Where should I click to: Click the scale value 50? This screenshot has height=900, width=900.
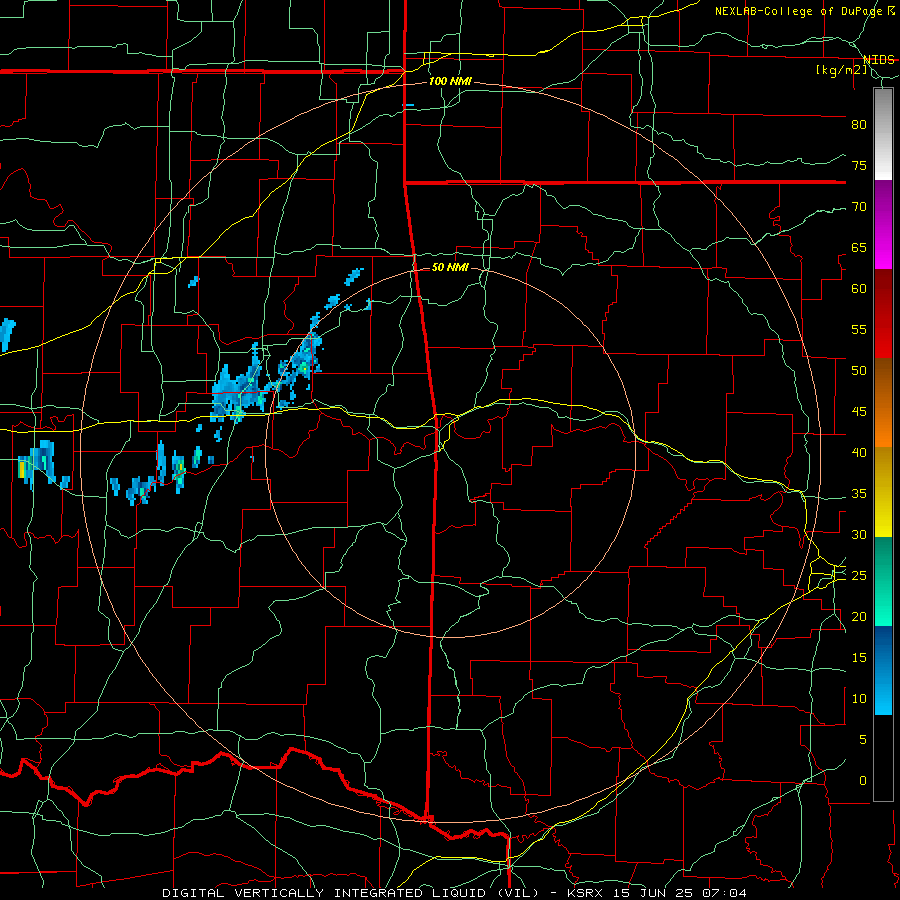(859, 370)
